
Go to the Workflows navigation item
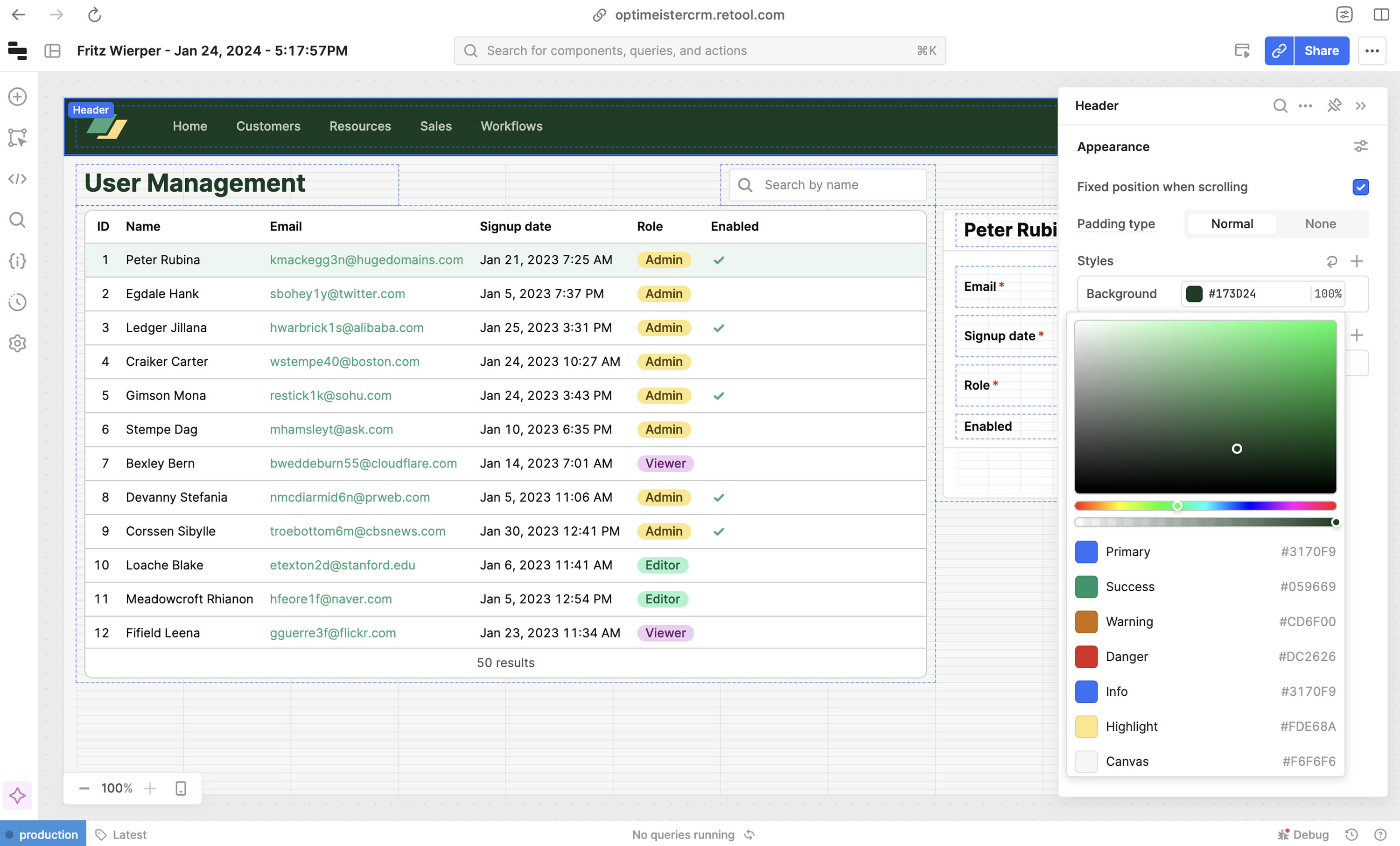pos(511,126)
